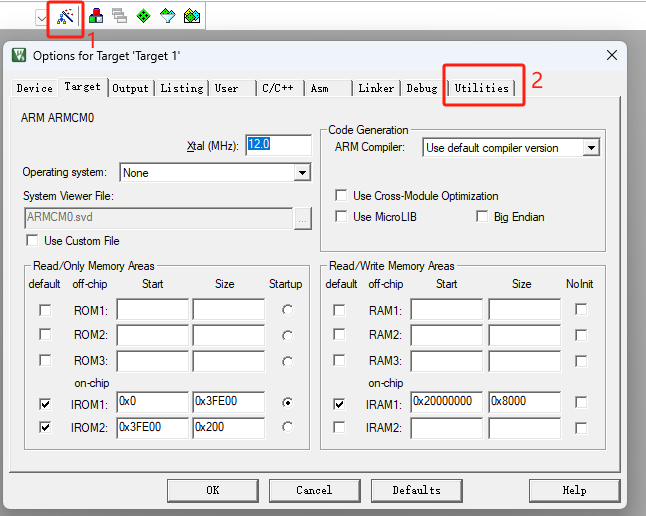The height and width of the screenshot is (516, 646).
Task: Click the RAM1 Size input field
Action: point(524,309)
